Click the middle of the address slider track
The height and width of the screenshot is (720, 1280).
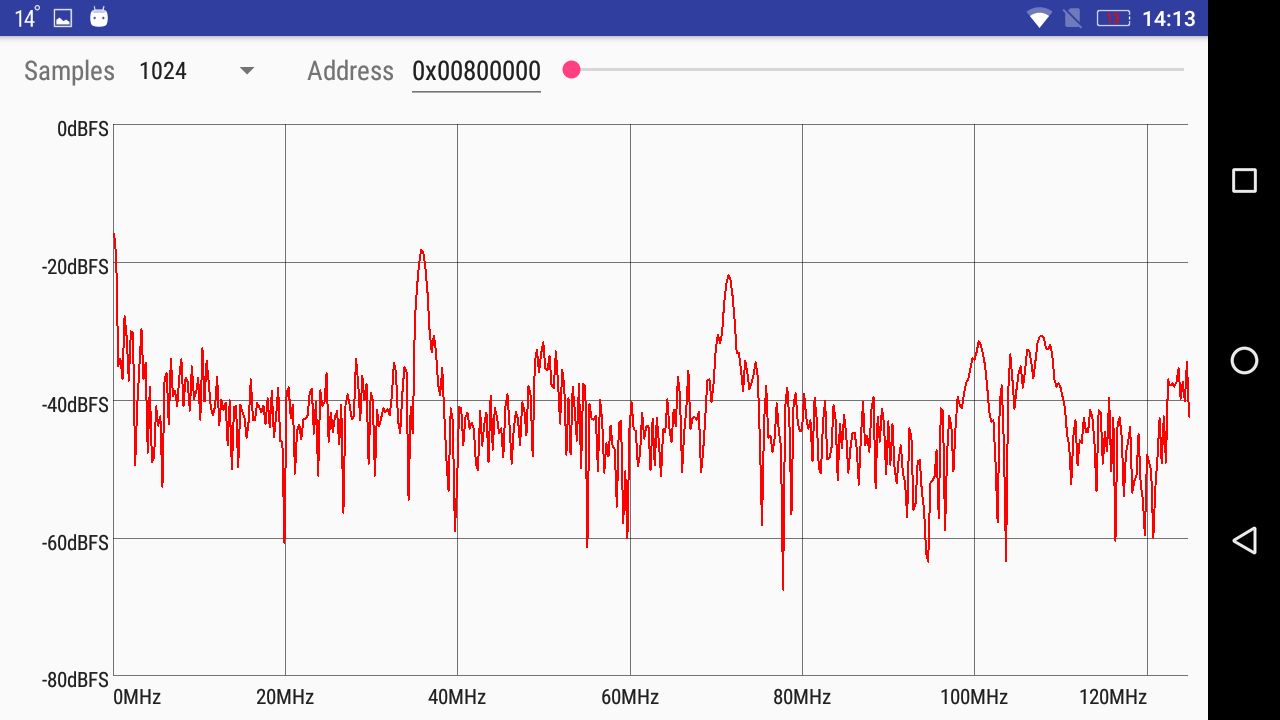877,69
